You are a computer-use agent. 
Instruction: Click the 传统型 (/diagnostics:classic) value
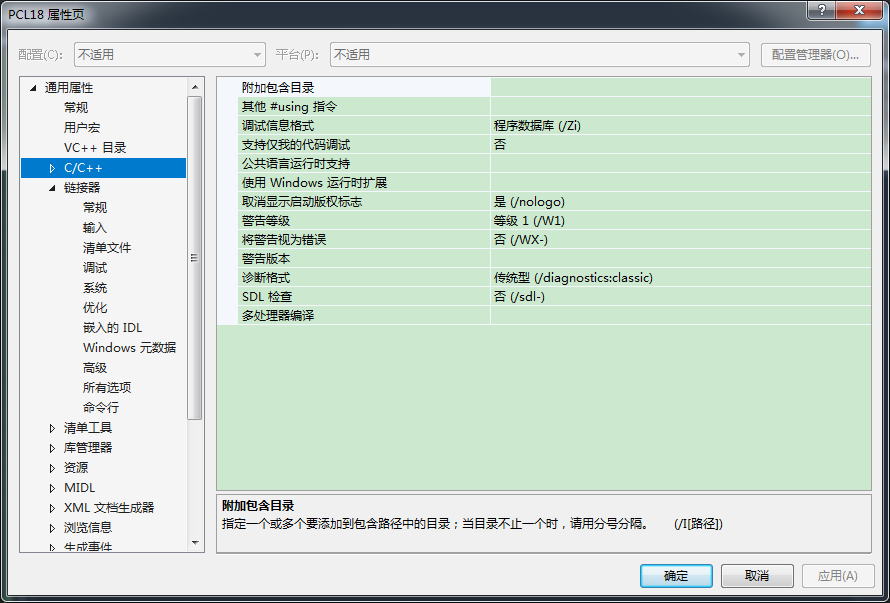[681, 278]
